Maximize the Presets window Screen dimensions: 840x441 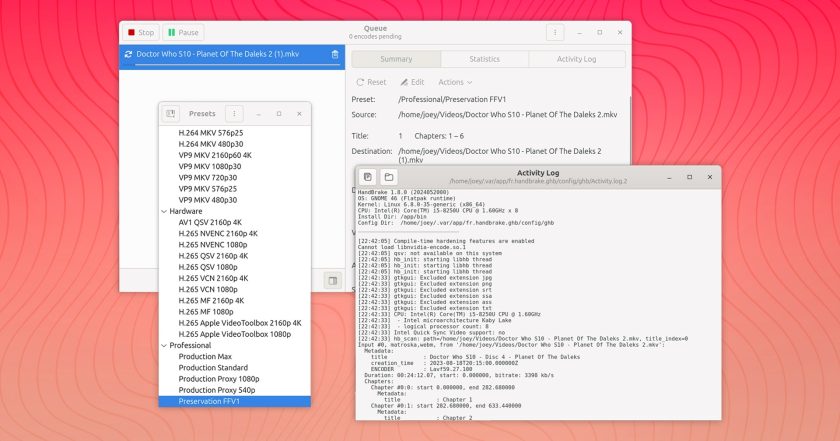click(279, 114)
